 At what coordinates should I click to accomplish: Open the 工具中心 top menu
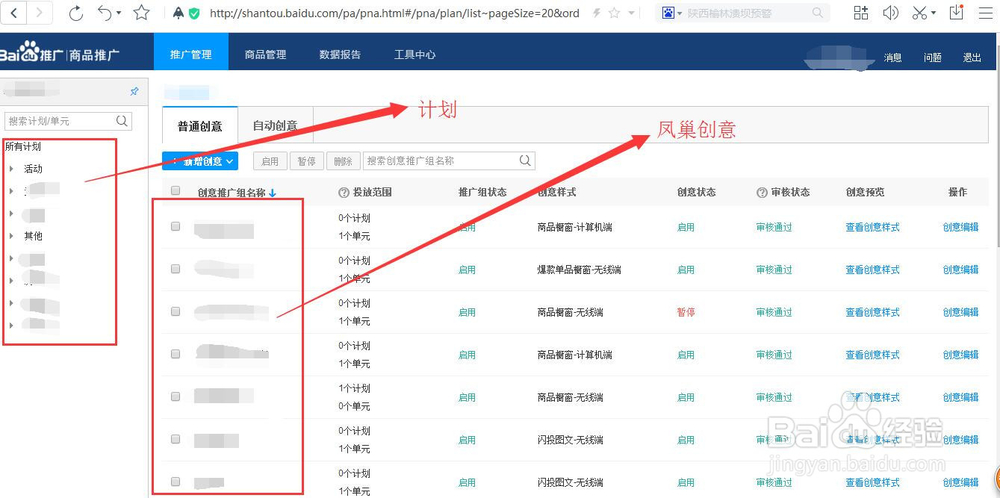click(415, 55)
